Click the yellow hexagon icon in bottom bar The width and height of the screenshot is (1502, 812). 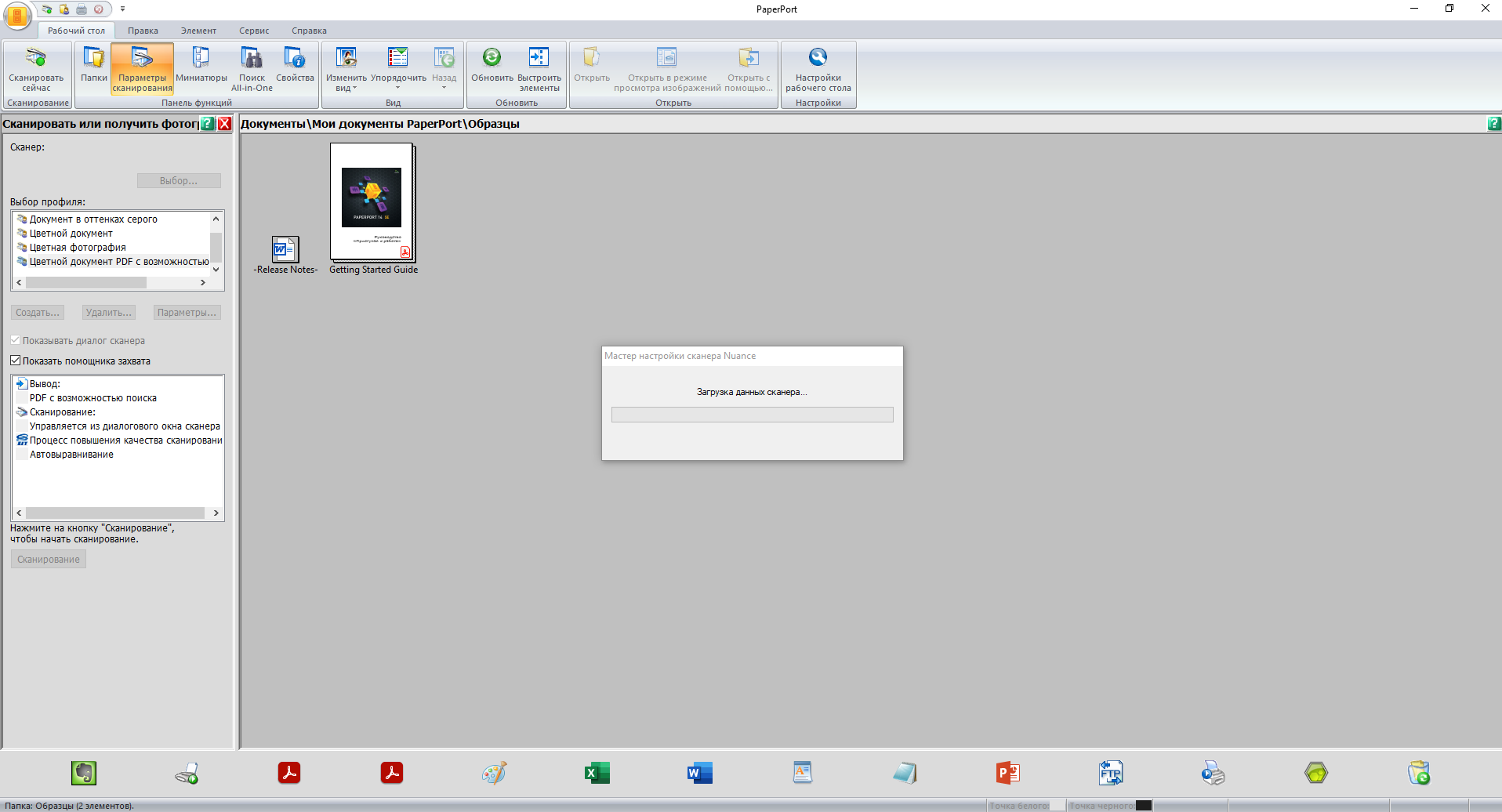[1316, 774]
